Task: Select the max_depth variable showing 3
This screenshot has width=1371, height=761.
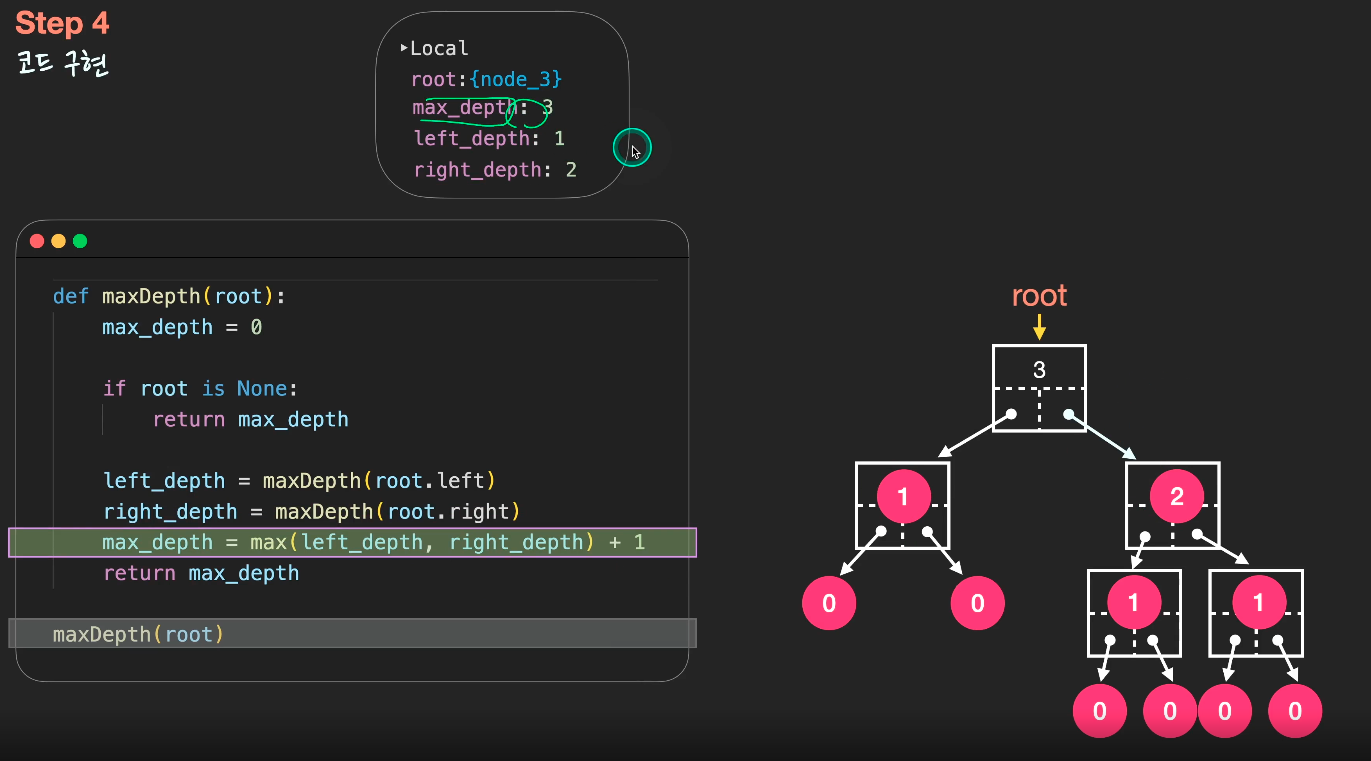Action: click(x=482, y=108)
